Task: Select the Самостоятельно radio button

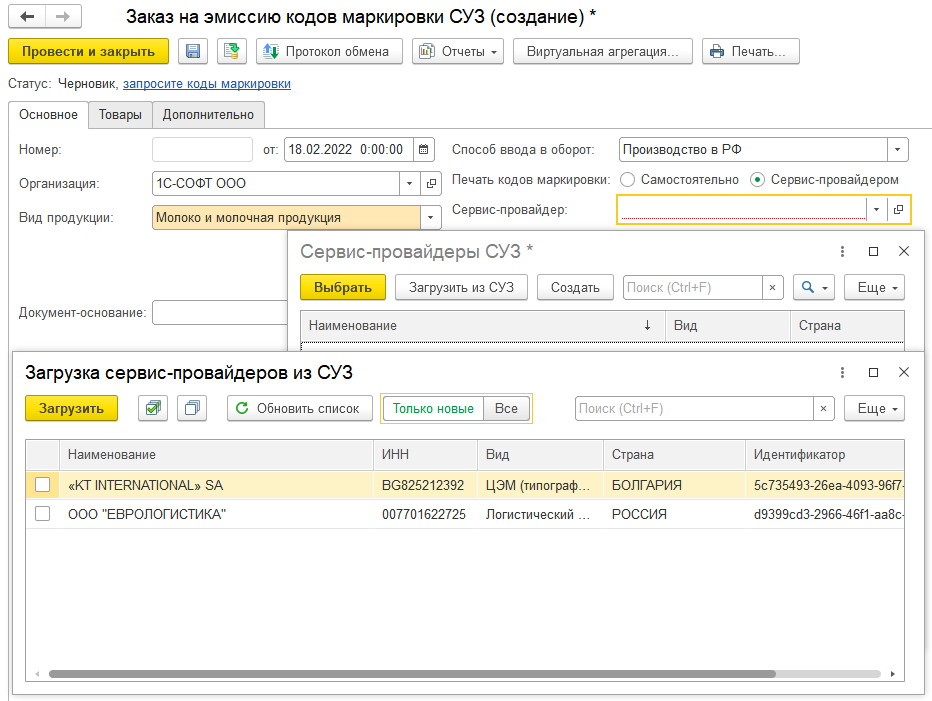Action: pos(627,180)
